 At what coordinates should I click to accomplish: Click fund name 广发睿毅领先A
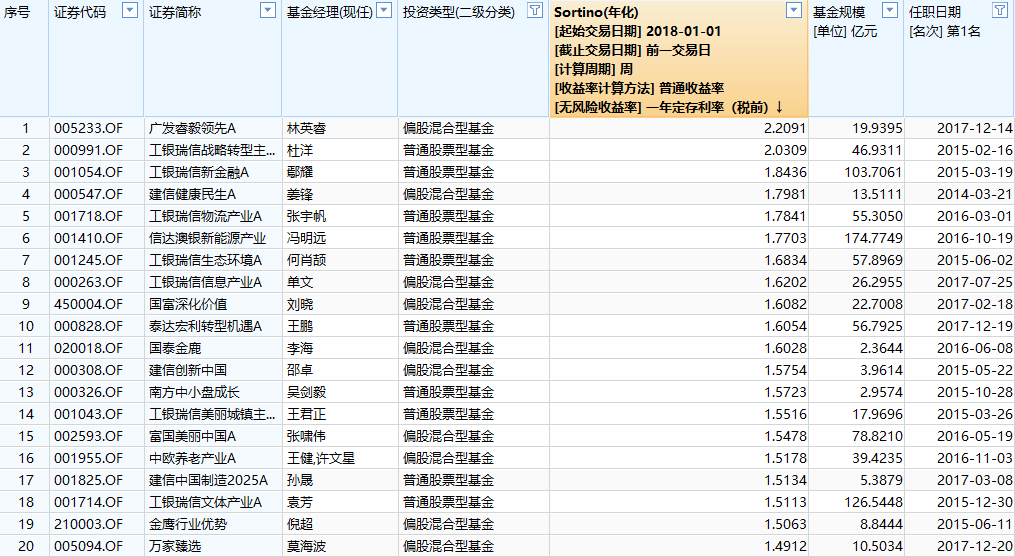[192, 128]
